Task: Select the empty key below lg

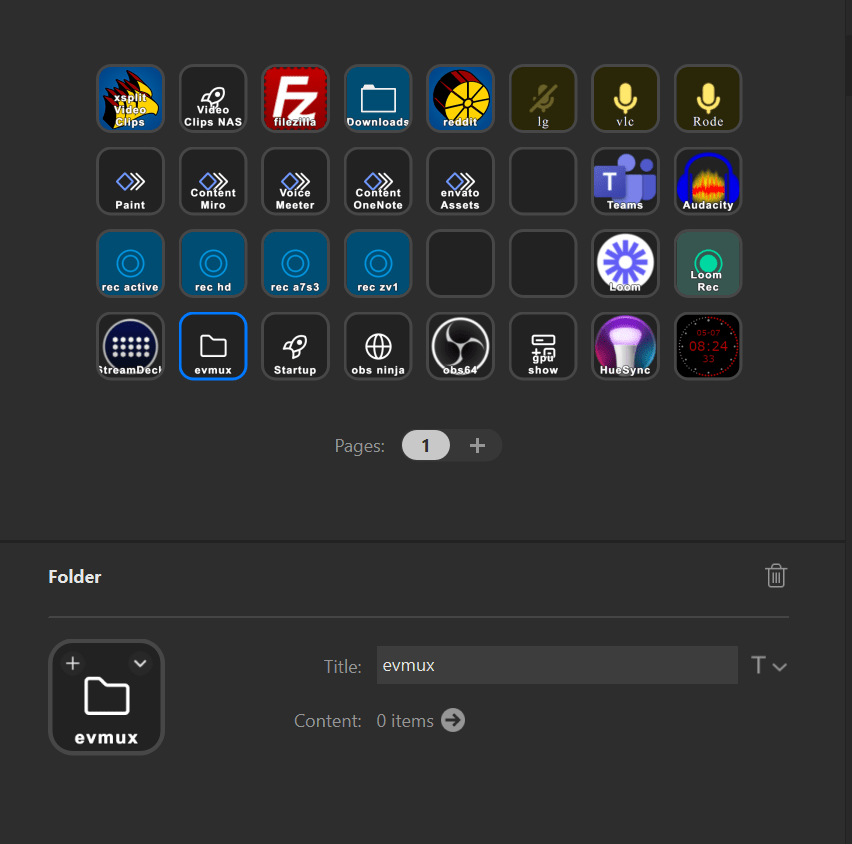Action: pyautogui.click(x=543, y=181)
